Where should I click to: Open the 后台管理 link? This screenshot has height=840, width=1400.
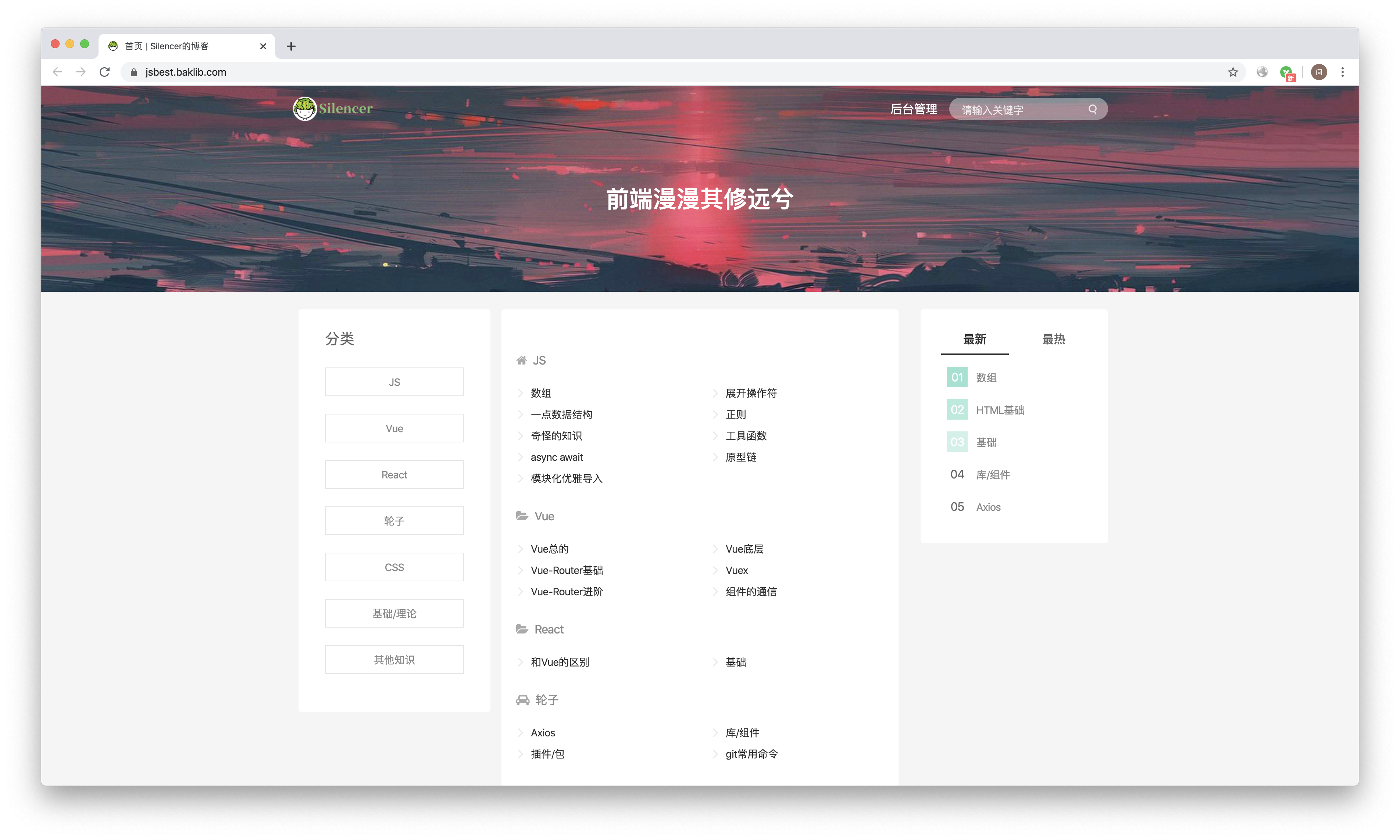point(914,109)
